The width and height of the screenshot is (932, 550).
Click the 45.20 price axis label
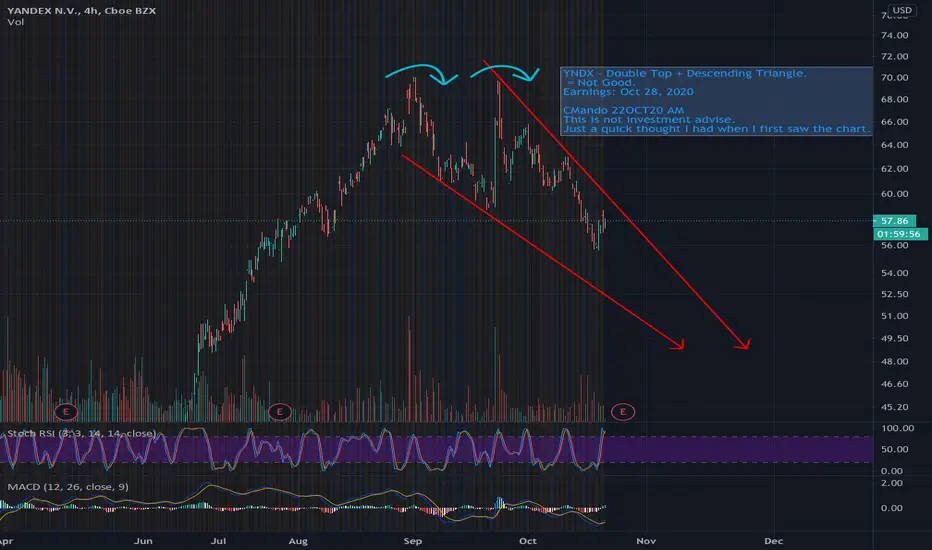click(895, 407)
